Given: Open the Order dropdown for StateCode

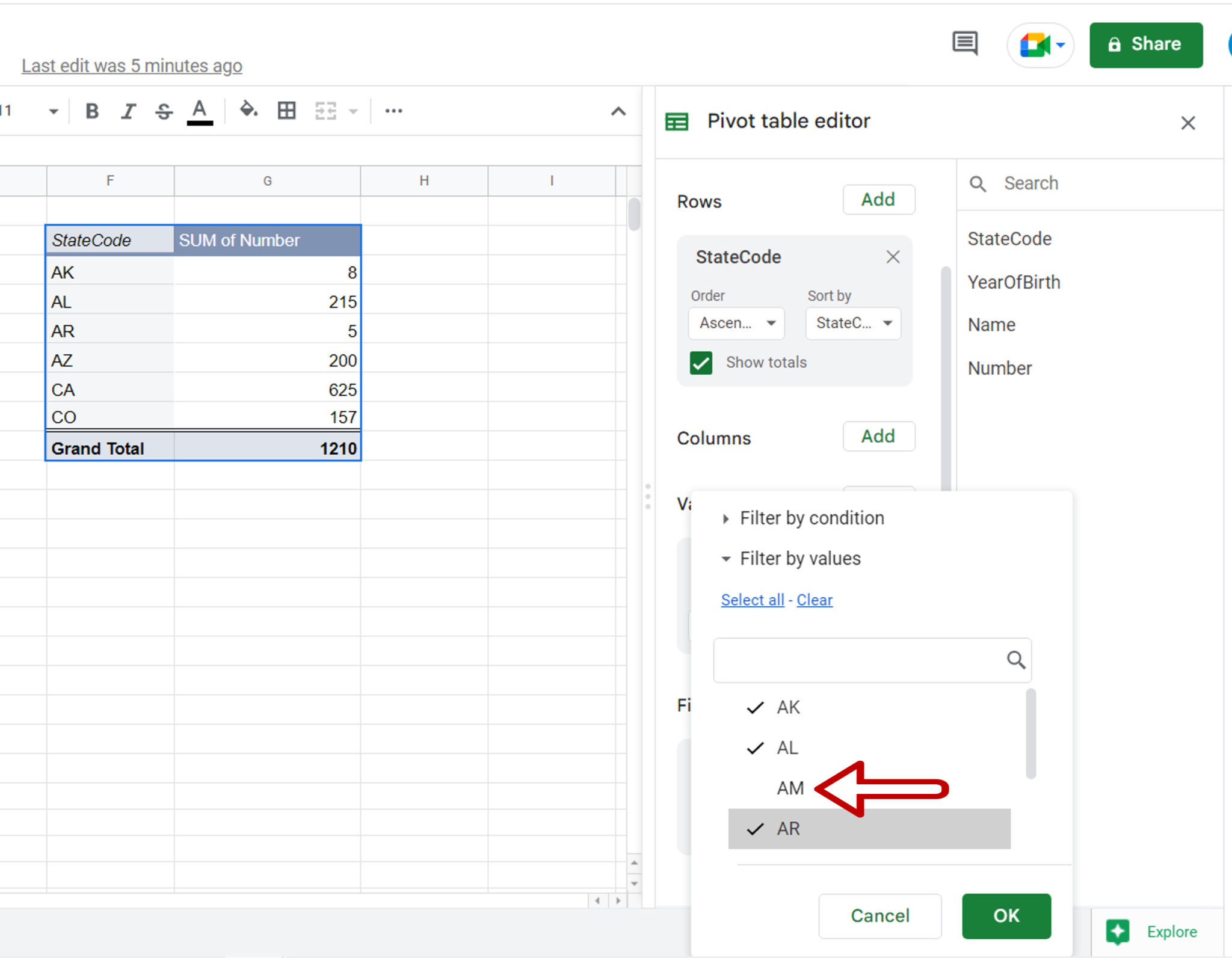Looking at the screenshot, I should 735,323.
